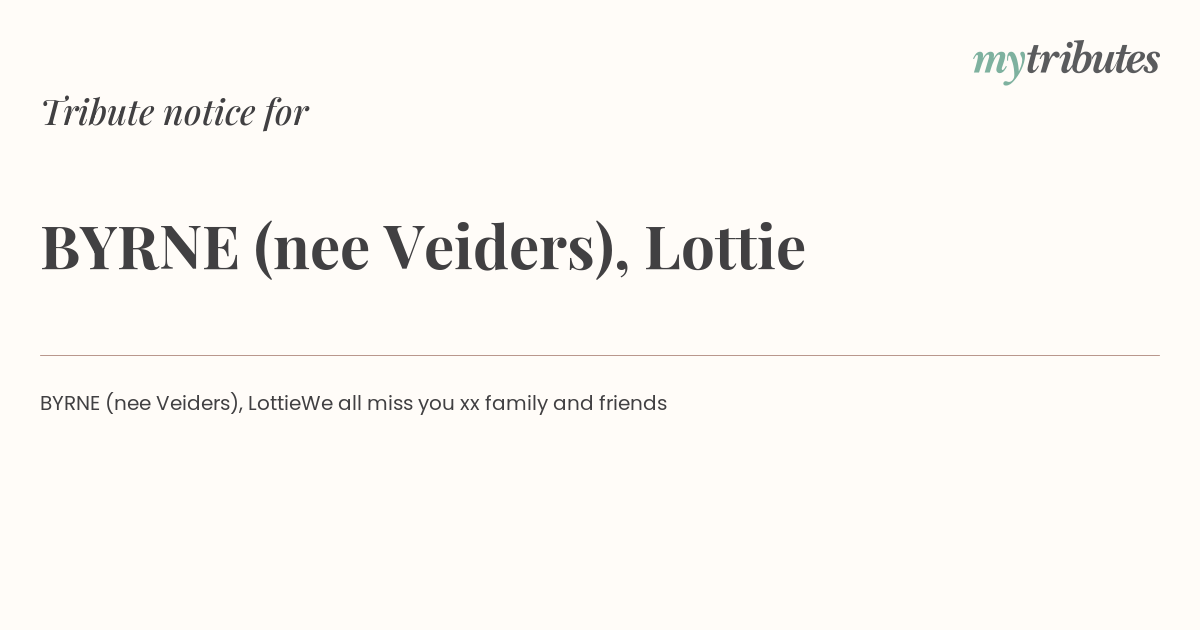The width and height of the screenshot is (1200, 630).
Task: Click the green "my" in the logo
Action: (x=998, y=62)
